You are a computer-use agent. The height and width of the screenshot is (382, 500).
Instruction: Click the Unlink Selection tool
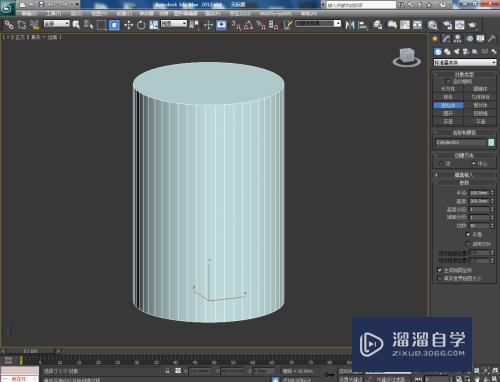coord(22,25)
